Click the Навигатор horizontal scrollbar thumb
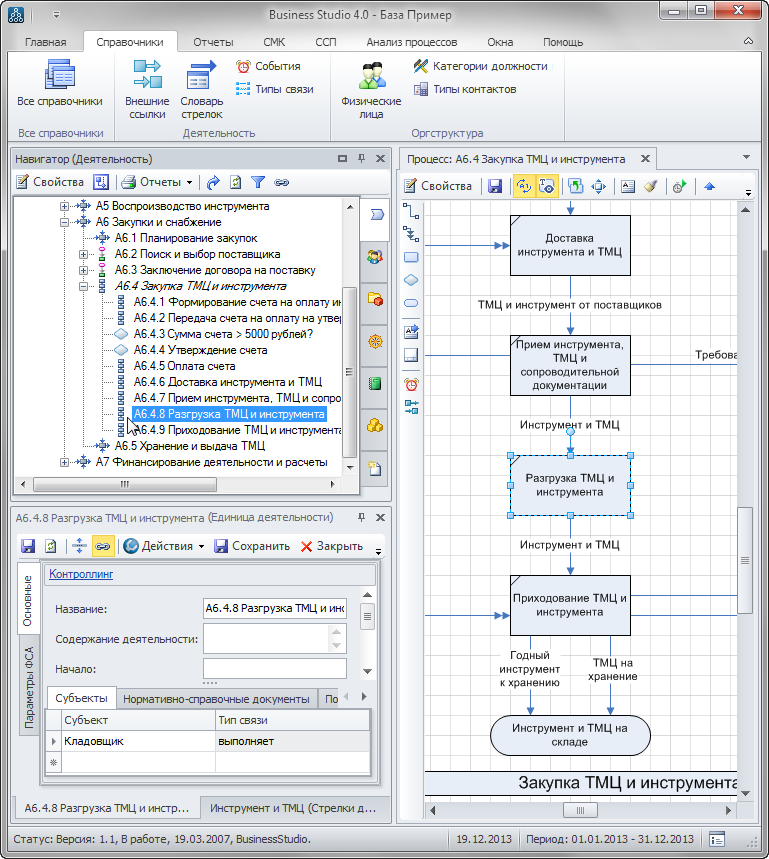Image resolution: width=769 pixels, height=859 pixels. 125,483
